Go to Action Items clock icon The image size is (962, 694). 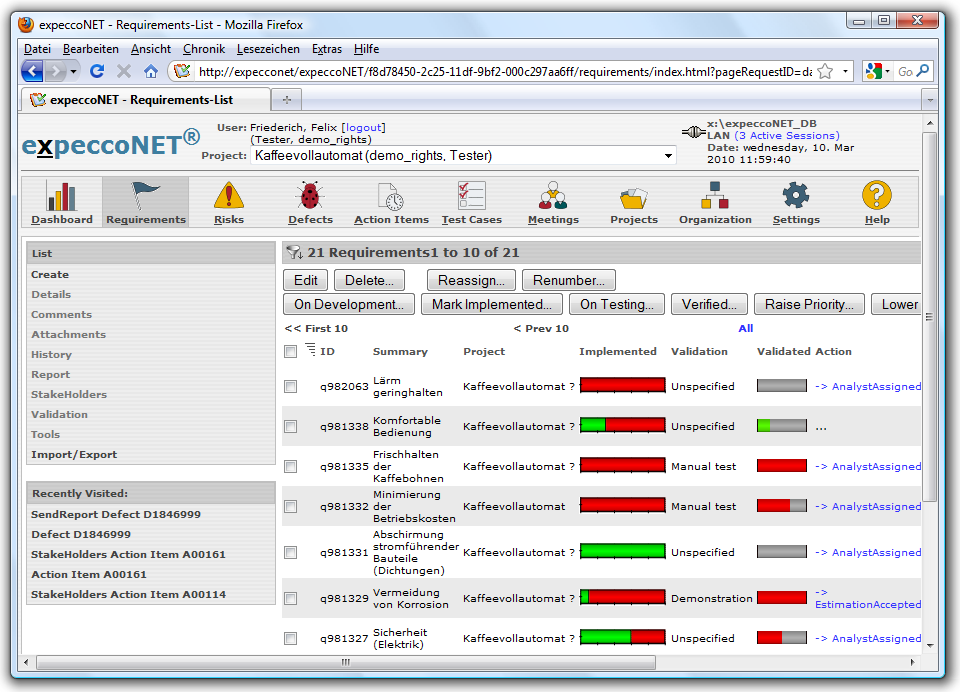pyautogui.click(x=391, y=196)
